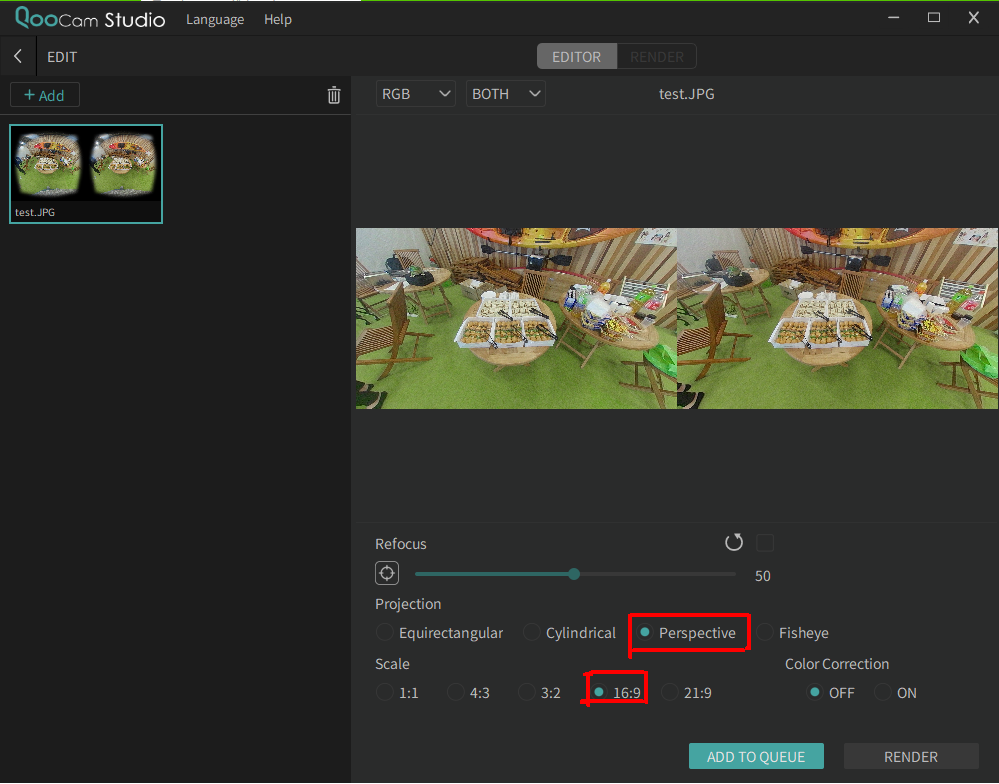Viewport: 999px width, 784px height.
Task: Open the Language menu
Action: click(x=215, y=20)
